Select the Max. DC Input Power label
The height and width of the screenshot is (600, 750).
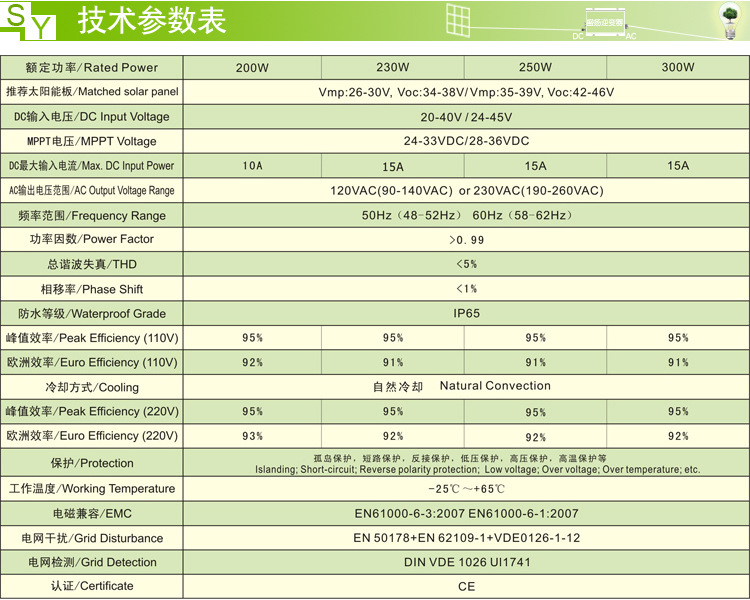pyautogui.click(x=92, y=166)
